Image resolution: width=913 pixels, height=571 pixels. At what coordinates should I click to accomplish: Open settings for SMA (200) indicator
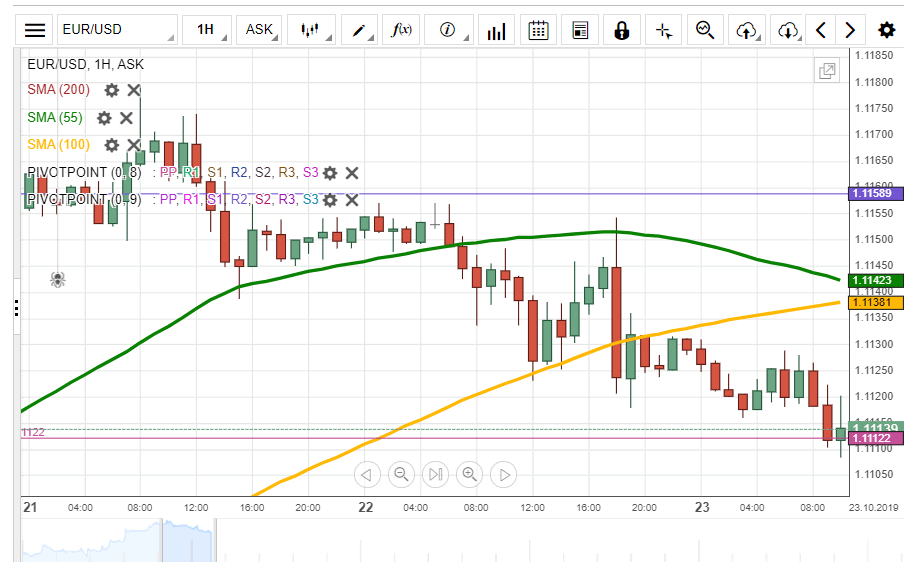pos(112,90)
